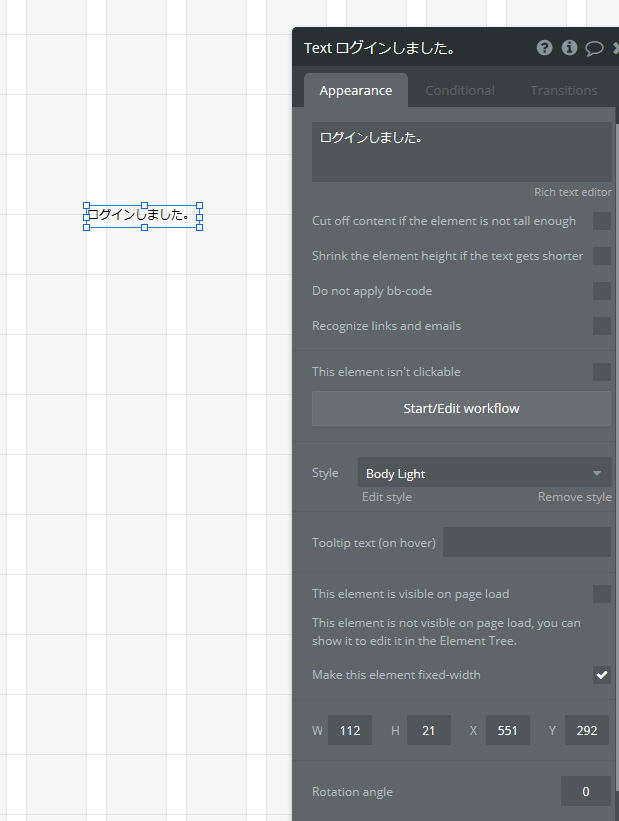This screenshot has height=821, width=619.
Task: Open the help question mark icon
Action: (544, 48)
